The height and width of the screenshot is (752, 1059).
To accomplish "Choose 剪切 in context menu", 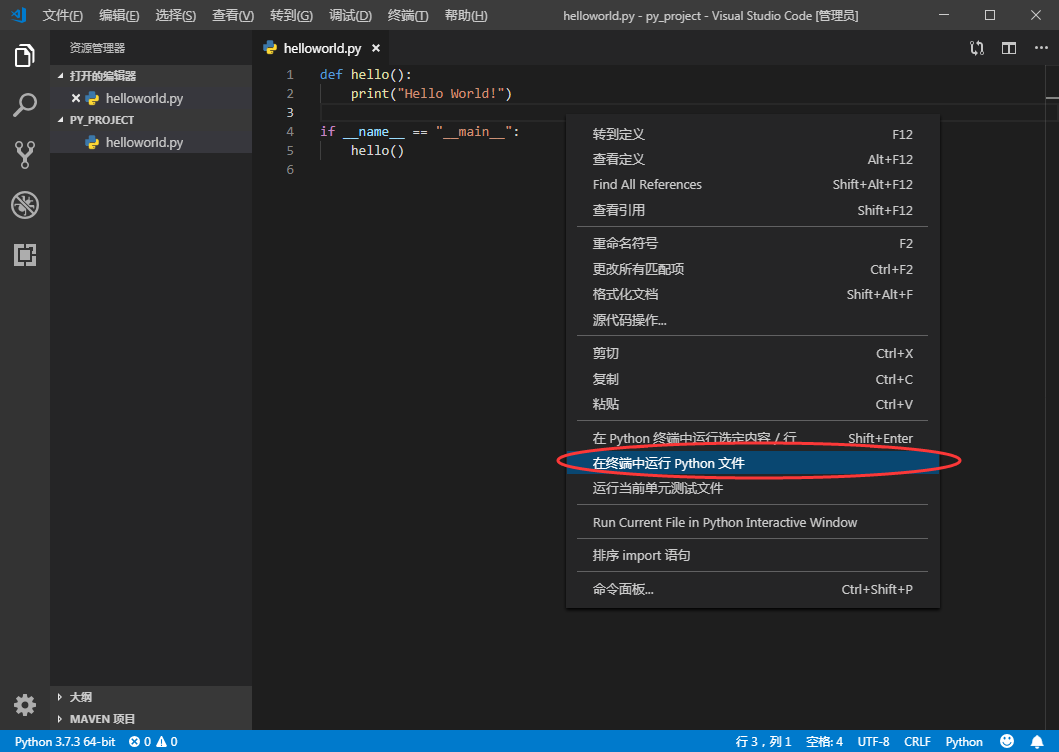I will pyautogui.click(x=752, y=353).
